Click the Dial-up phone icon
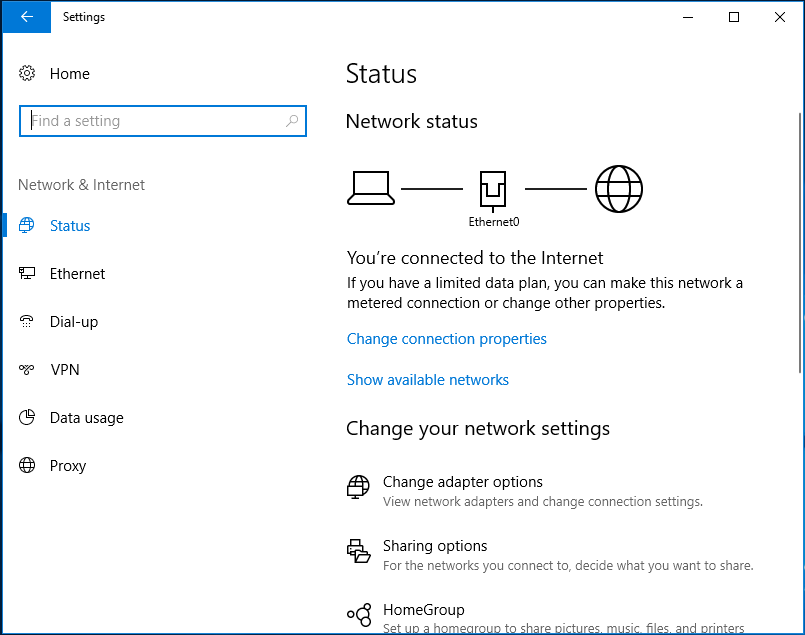 (x=27, y=321)
